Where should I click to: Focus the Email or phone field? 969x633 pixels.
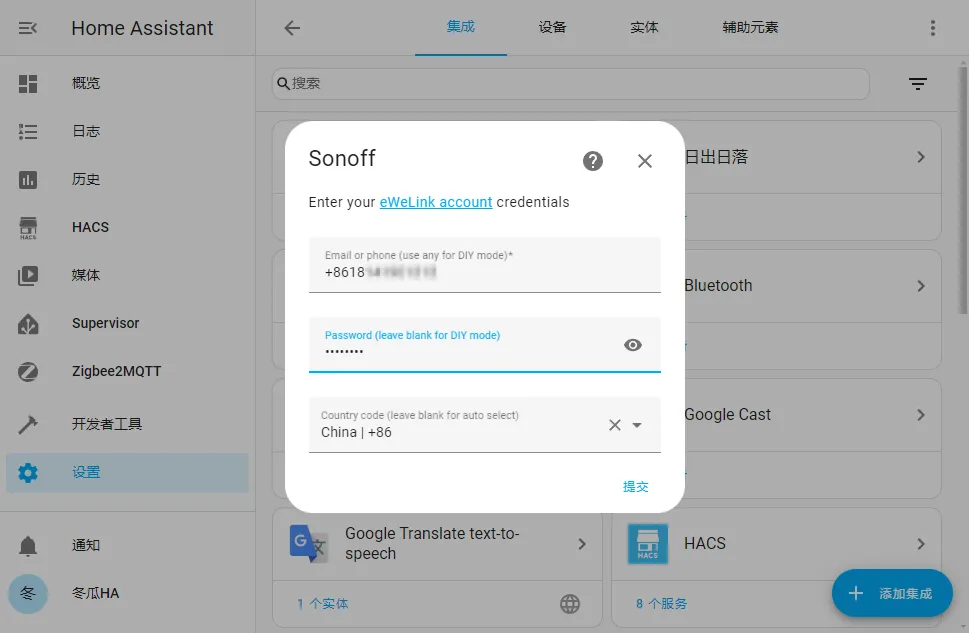tap(484, 265)
